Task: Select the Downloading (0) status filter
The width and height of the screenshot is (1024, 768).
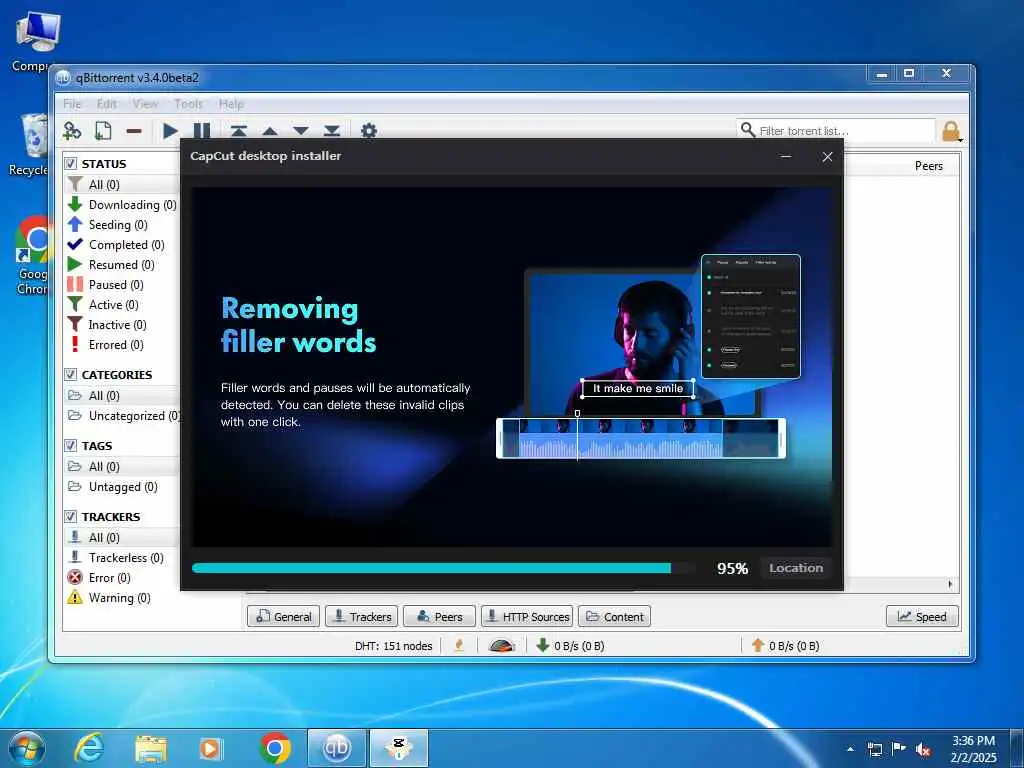Action: (122, 204)
